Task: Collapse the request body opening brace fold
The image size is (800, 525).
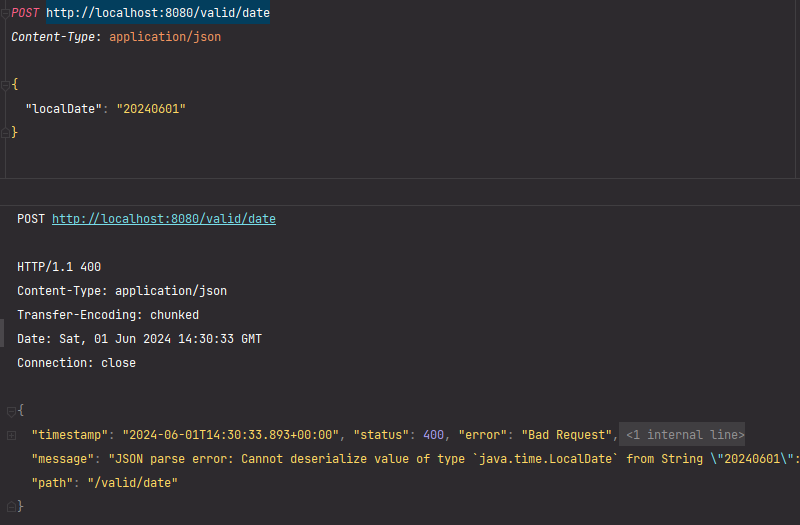Action: pos(5,85)
